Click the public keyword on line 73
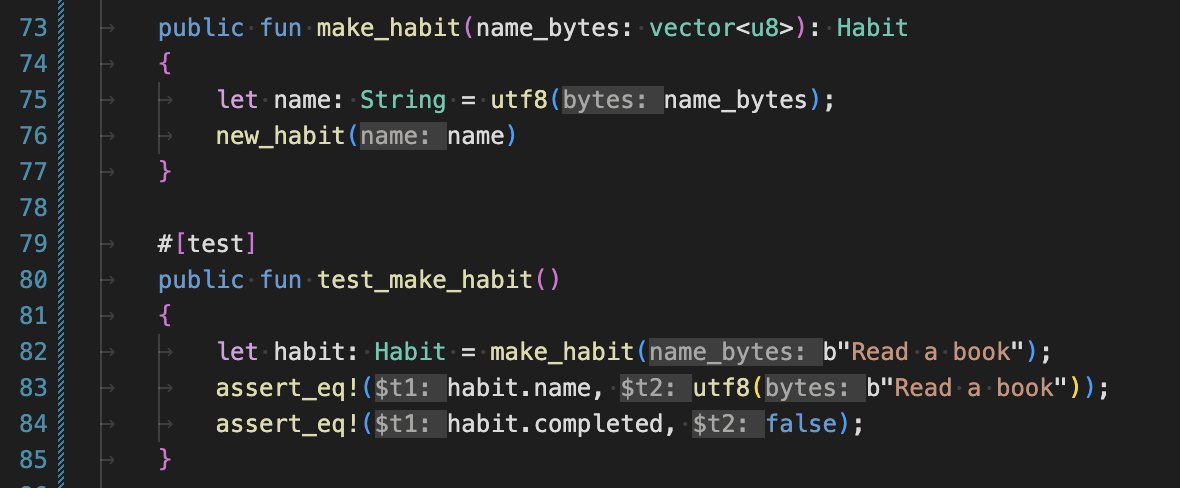The height and width of the screenshot is (488, 1180). click(201, 28)
